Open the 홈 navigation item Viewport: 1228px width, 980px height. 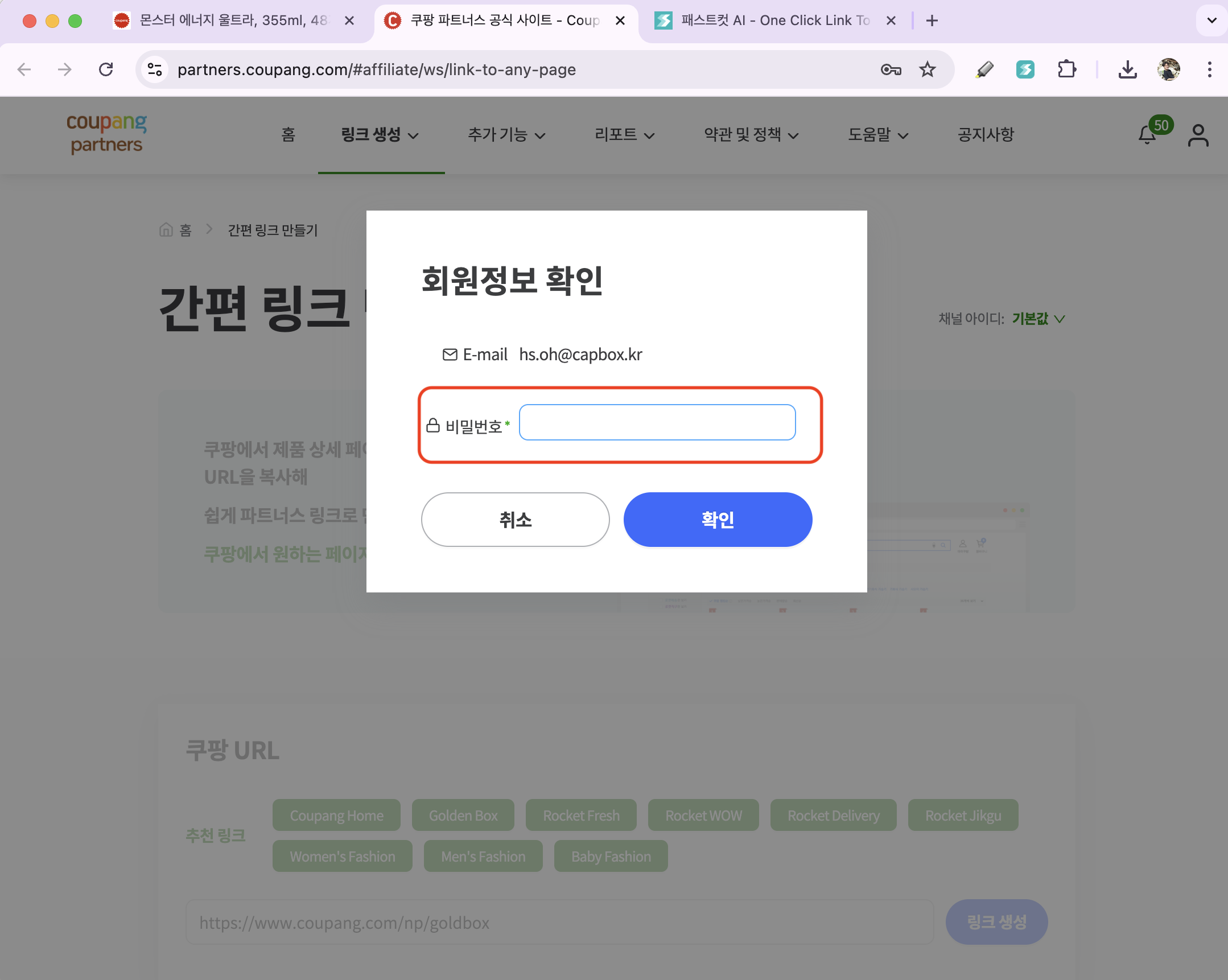[x=288, y=135]
